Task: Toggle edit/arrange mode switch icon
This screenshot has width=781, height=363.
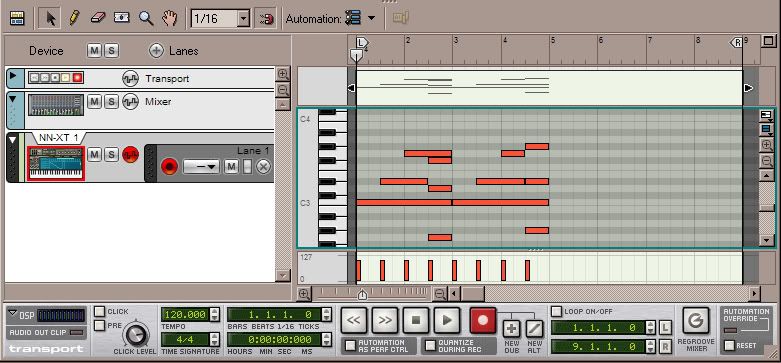Action: pyautogui.click(x=17, y=19)
